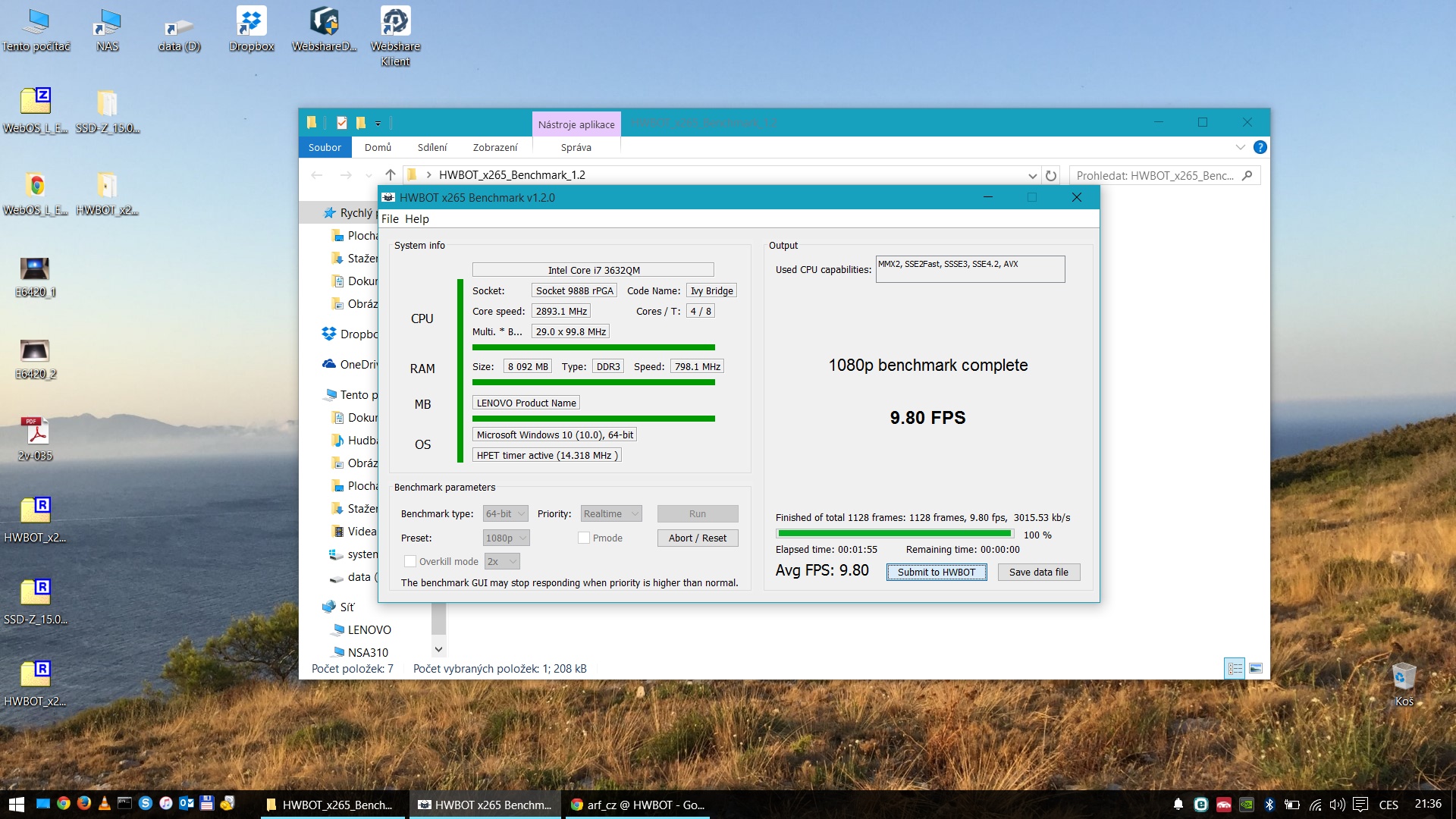Click the disabled Run button
The image size is (1456, 819).
click(698, 514)
